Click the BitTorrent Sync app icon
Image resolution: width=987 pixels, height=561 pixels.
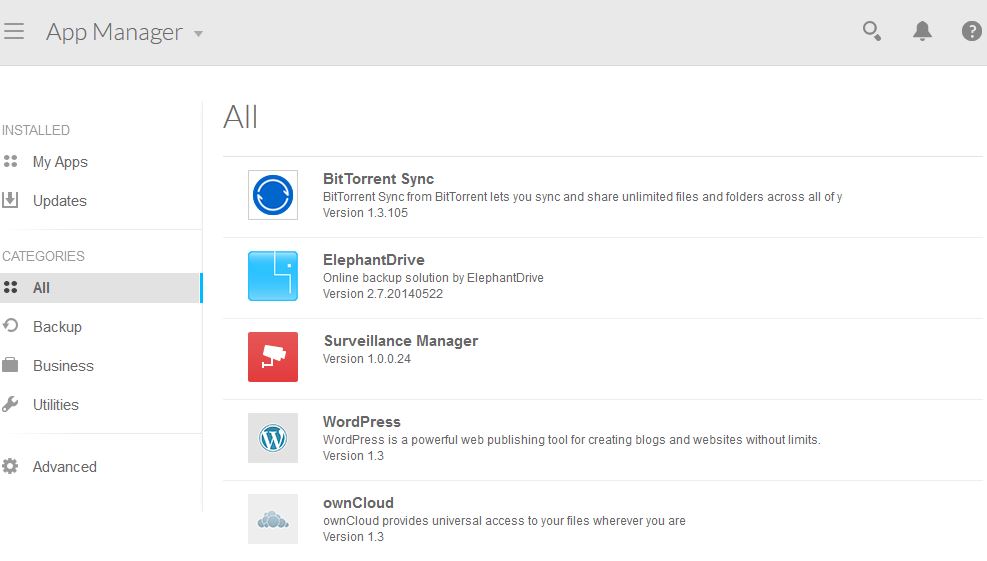coord(273,195)
